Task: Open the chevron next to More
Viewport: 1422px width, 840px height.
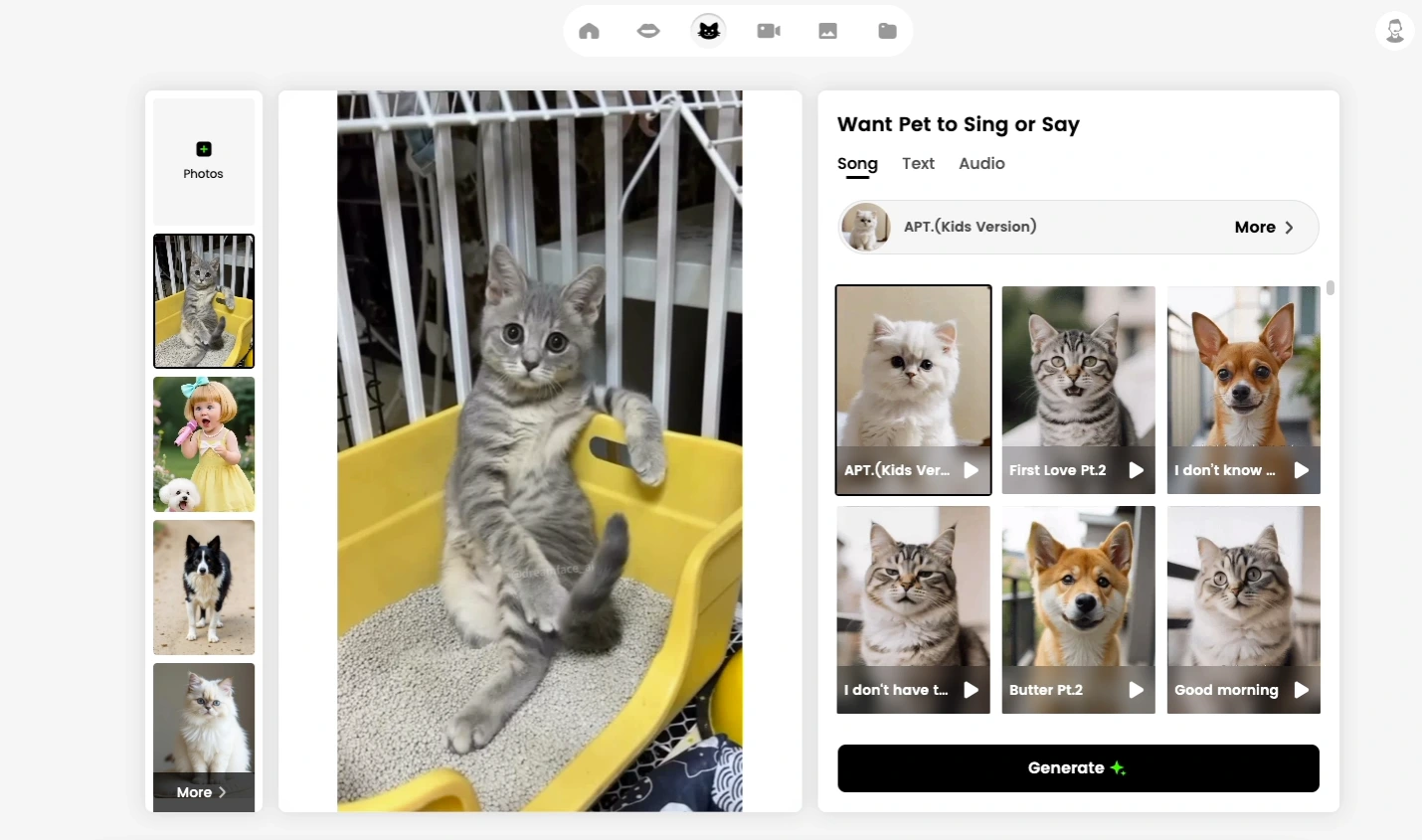Action: pos(1291,227)
